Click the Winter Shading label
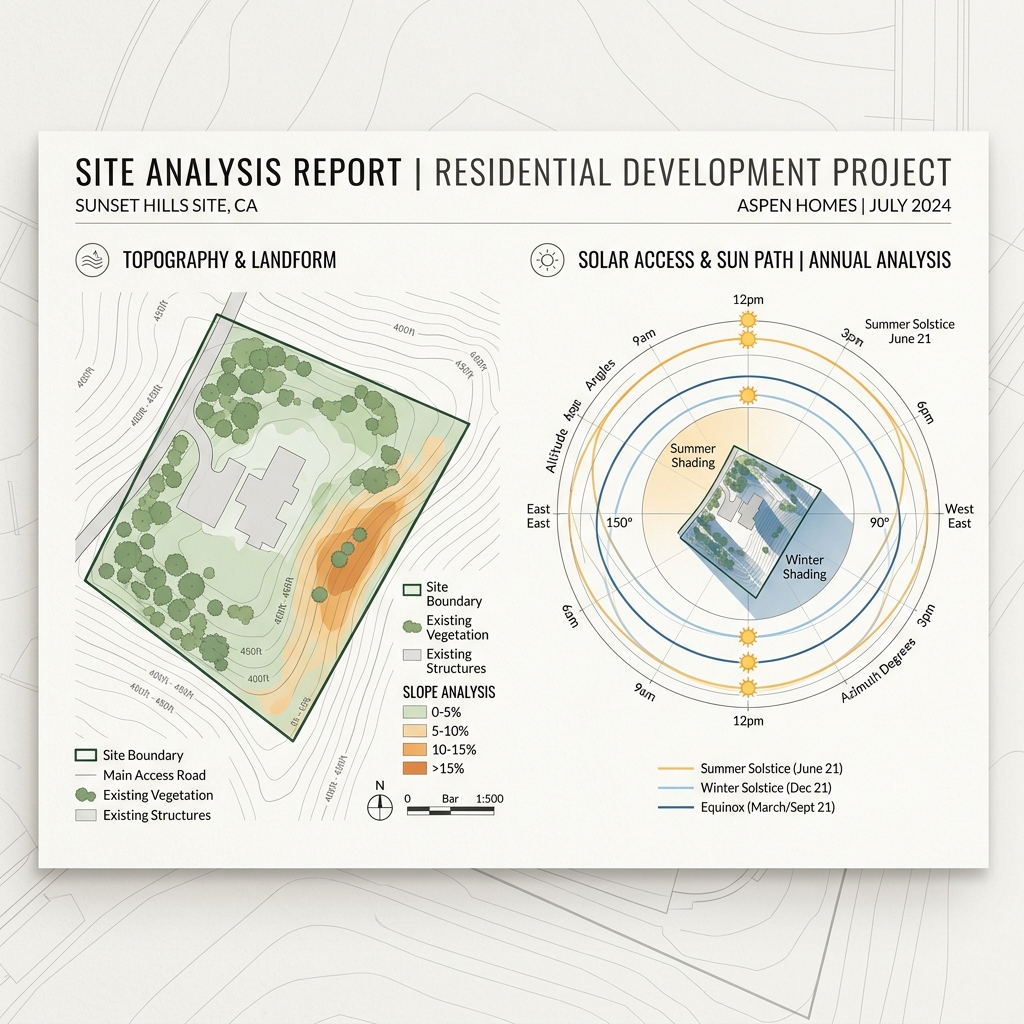 coord(805,567)
